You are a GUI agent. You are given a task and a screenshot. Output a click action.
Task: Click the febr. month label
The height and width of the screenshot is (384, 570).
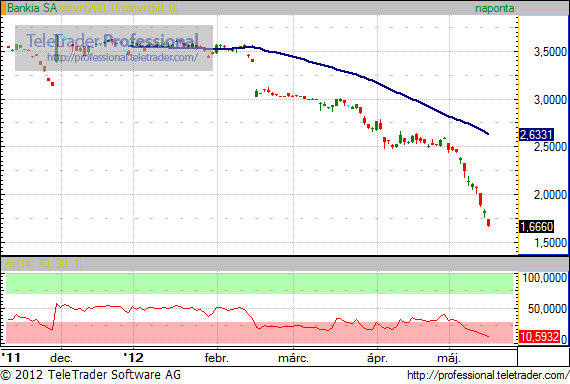[x=217, y=358]
